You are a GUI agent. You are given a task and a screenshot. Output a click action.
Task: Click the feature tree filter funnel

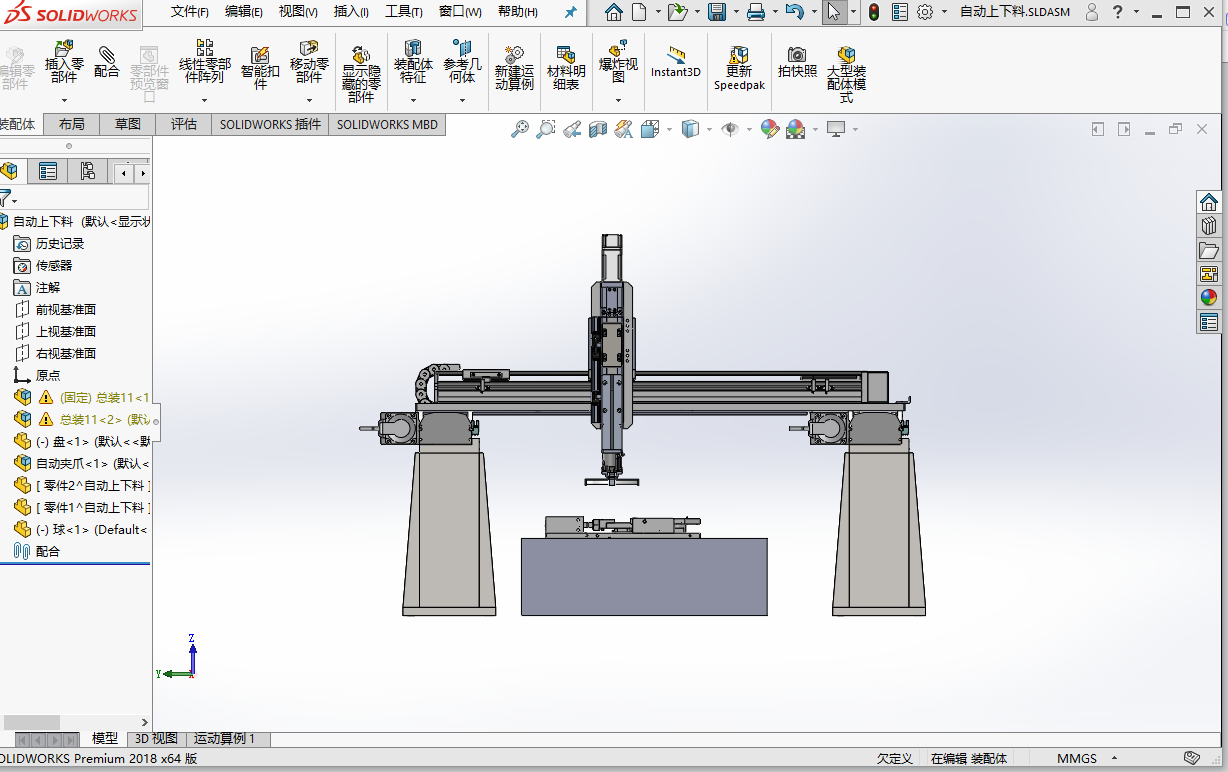pyautogui.click(x=6, y=198)
